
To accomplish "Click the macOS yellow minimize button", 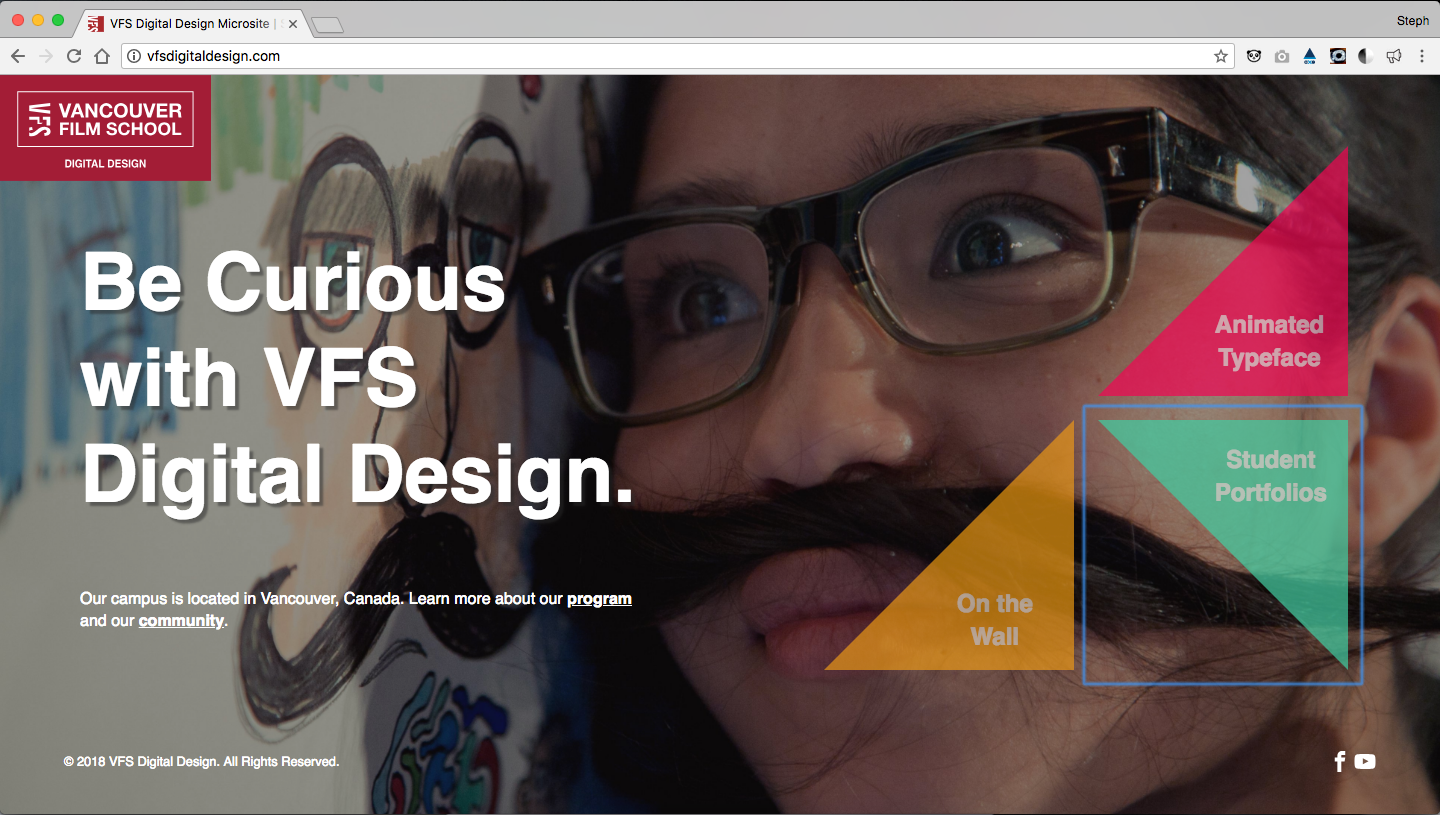I will tap(38, 20).
